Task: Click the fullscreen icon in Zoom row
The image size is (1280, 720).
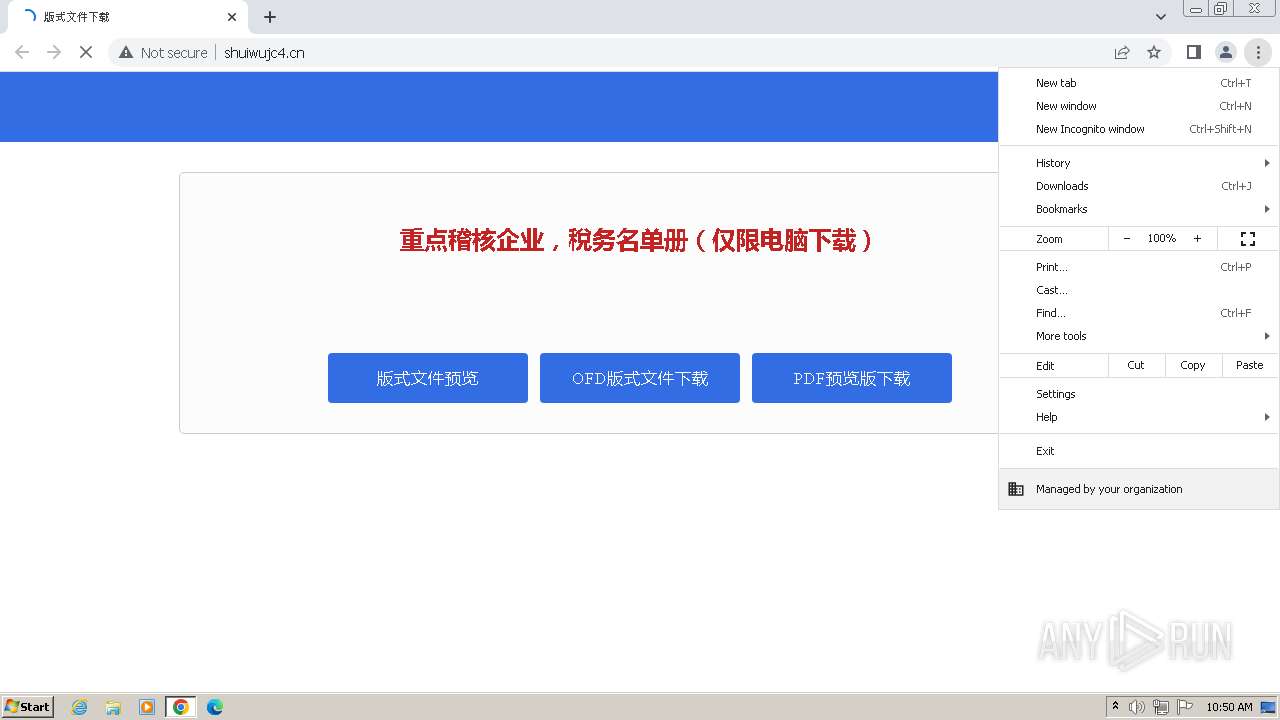Action: (x=1248, y=238)
